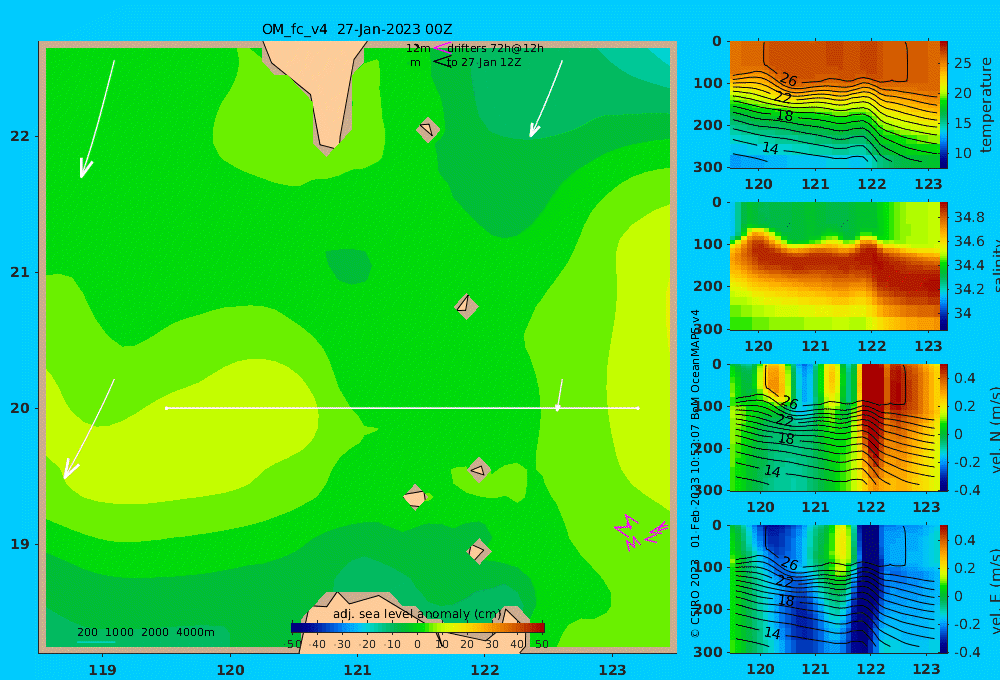Click the '14' contour label in vel. E panel
1000x680 pixels.
[772, 633]
